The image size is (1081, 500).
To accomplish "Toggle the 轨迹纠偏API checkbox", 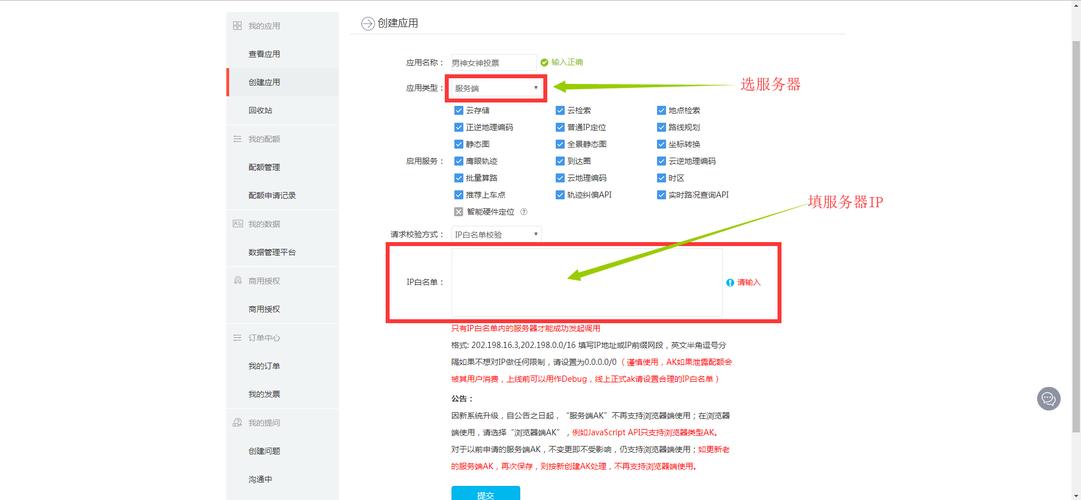I will click(x=560, y=195).
